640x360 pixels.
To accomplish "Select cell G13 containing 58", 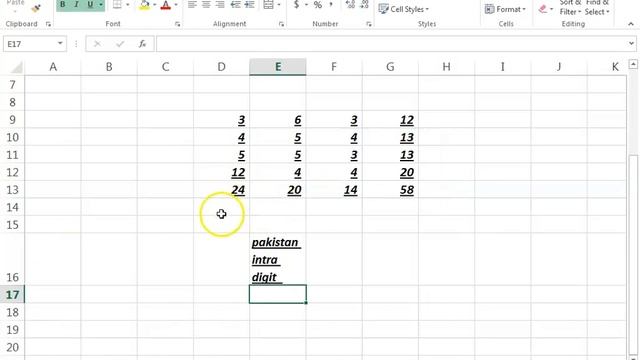I will [x=390, y=190].
